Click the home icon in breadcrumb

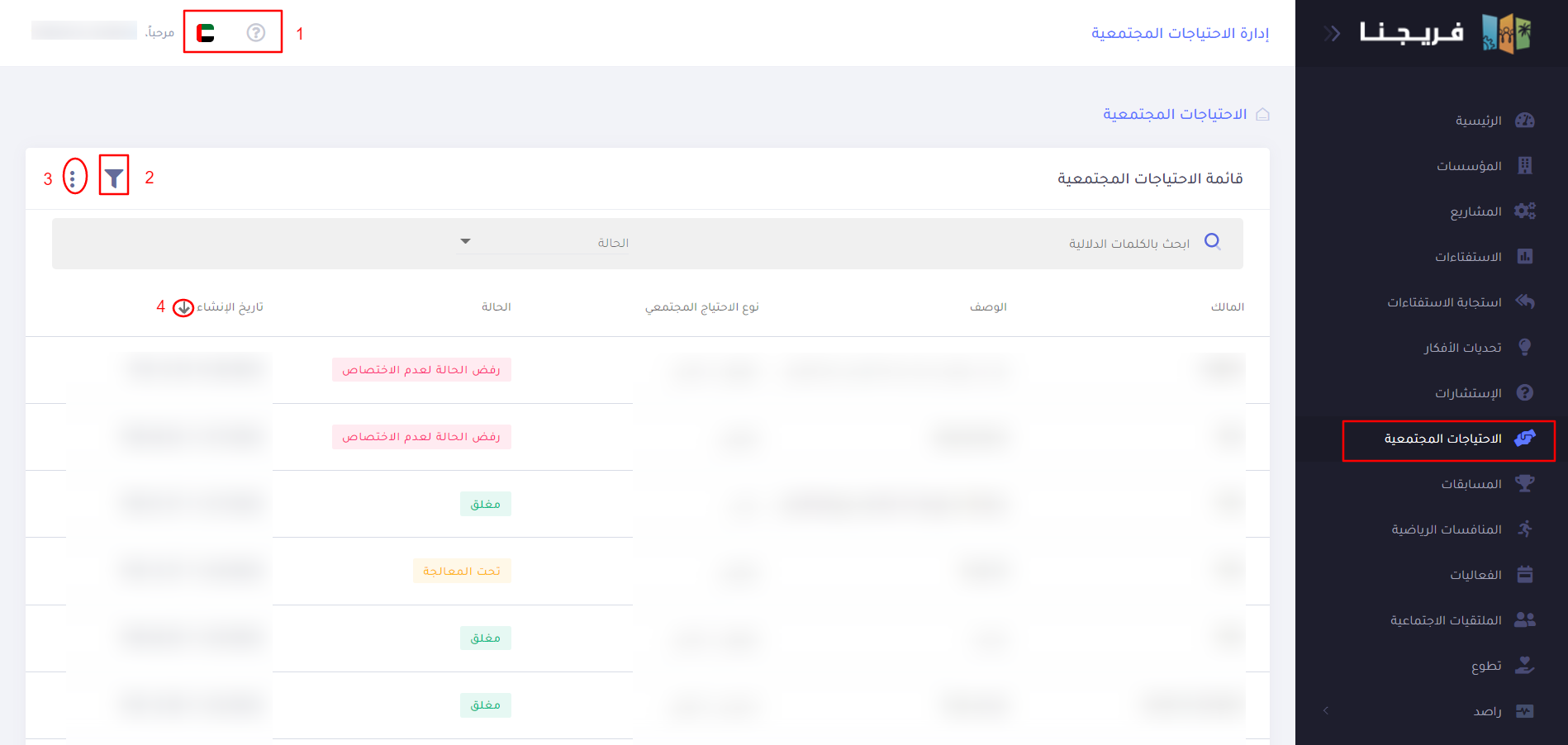[1262, 114]
